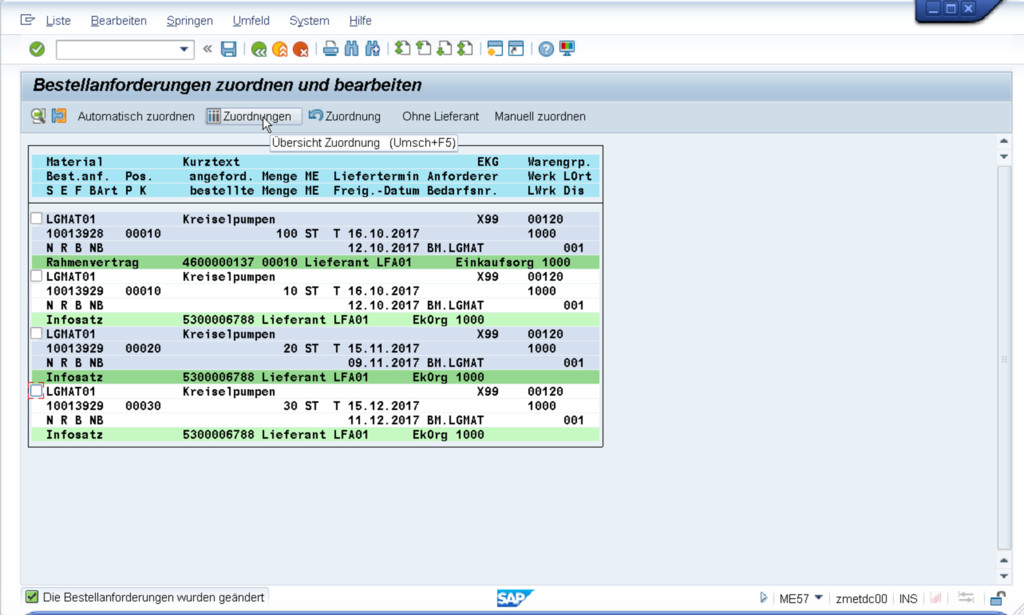
Task: Tick checkbox for requisition 10013928 item 00010
Action: [37, 219]
